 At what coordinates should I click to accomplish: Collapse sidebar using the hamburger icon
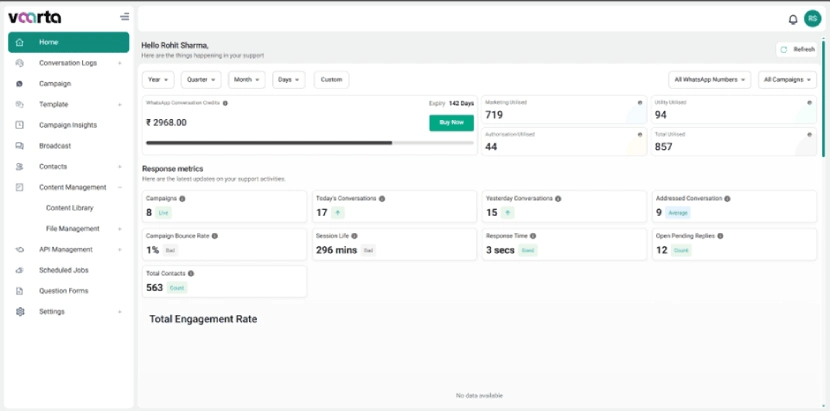[124, 16]
